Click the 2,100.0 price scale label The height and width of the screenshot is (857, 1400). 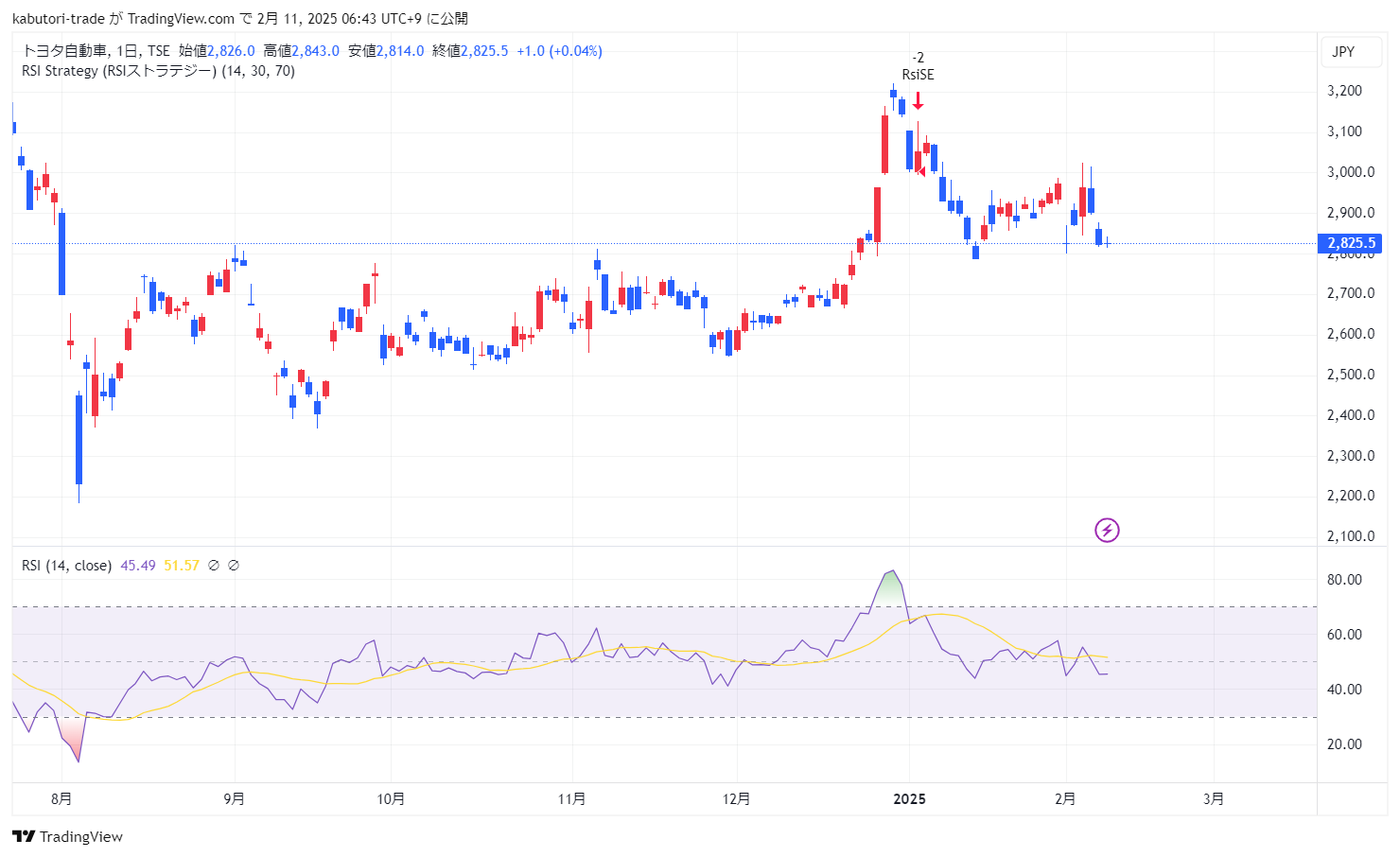1351,536
